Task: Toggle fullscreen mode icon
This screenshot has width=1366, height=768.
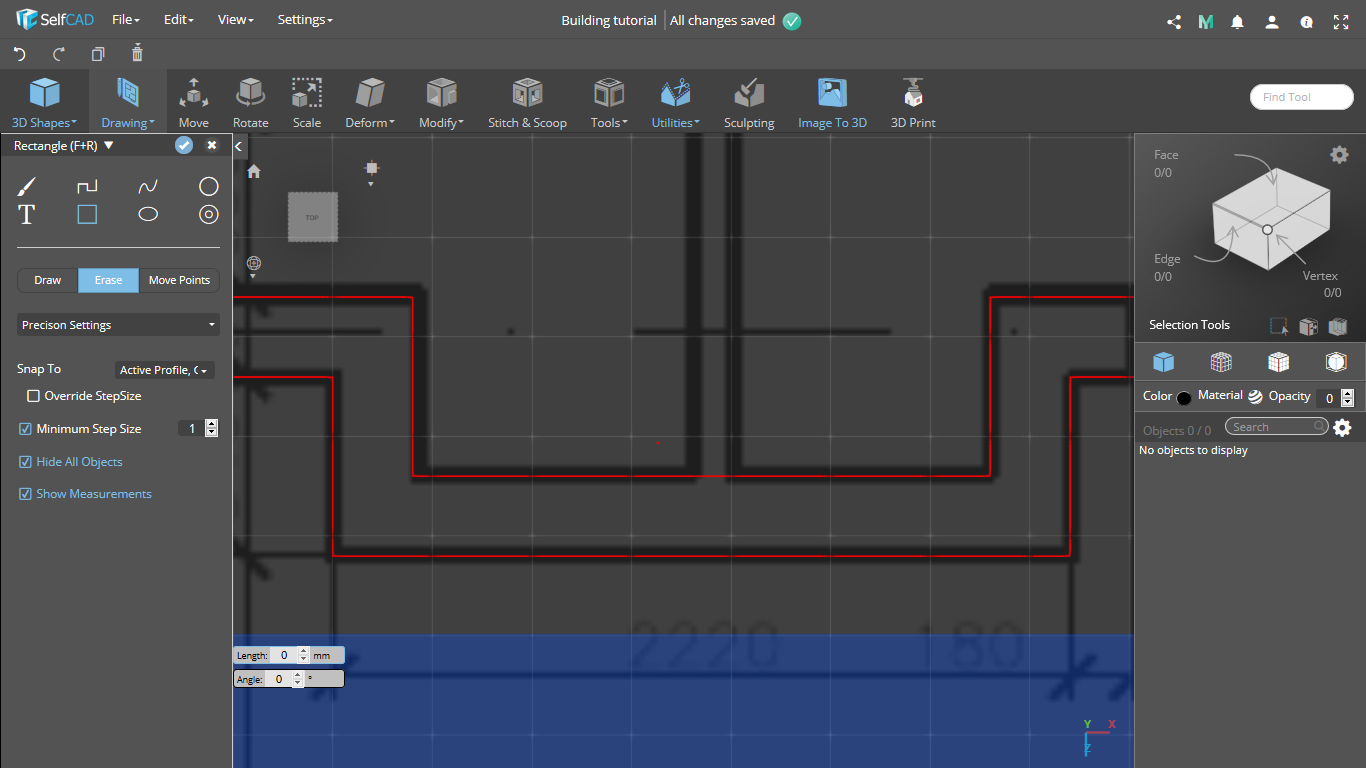Action: [x=1342, y=22]
